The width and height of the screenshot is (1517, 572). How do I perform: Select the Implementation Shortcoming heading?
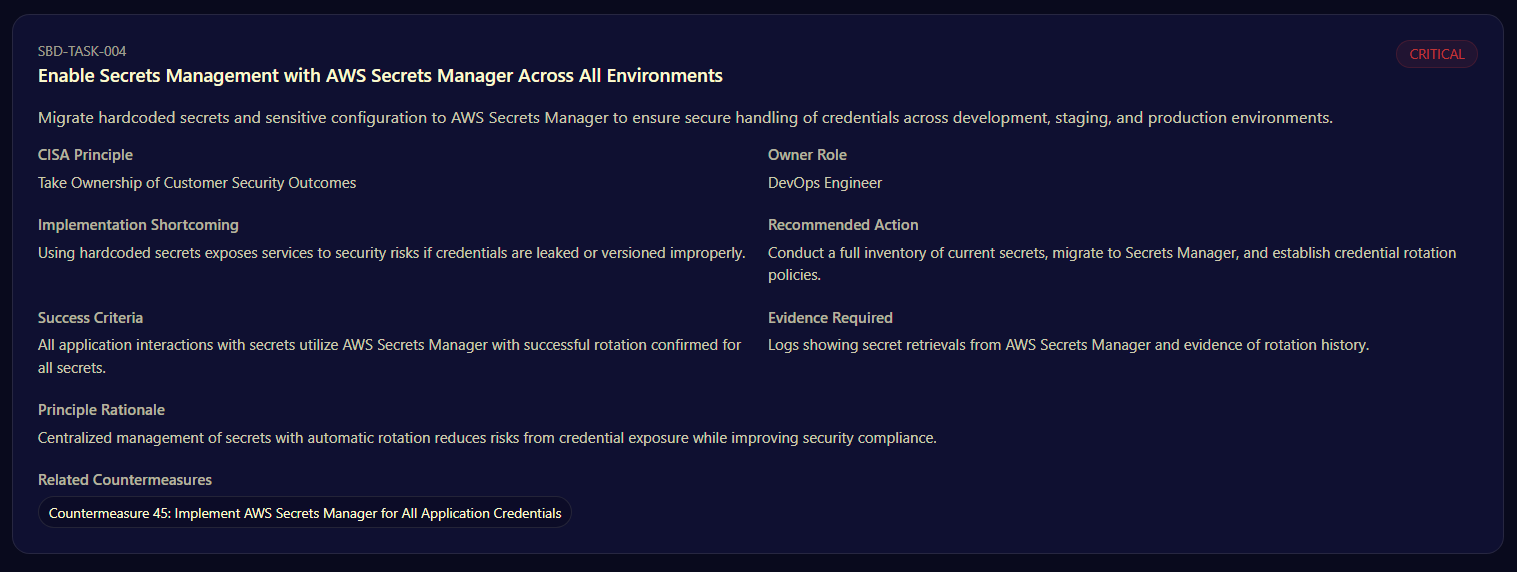tap(138, 225)
